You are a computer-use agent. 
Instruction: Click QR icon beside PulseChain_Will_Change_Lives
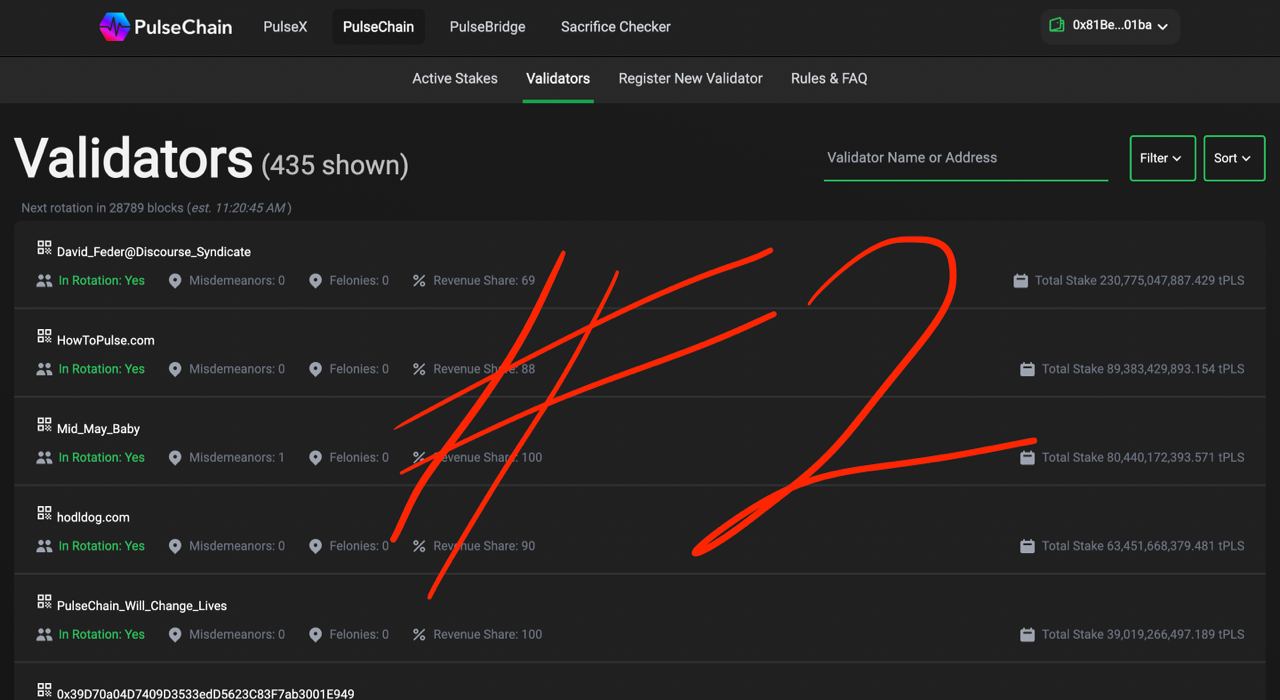coord(44,601)
